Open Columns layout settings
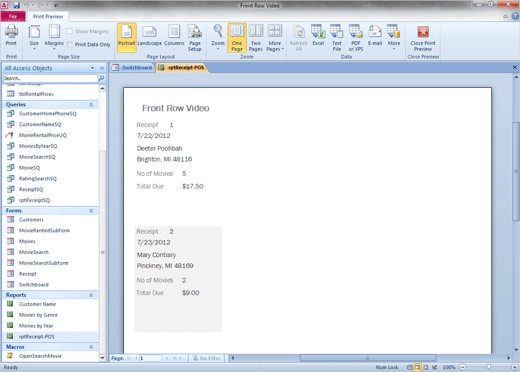 [x=174, y=36]
